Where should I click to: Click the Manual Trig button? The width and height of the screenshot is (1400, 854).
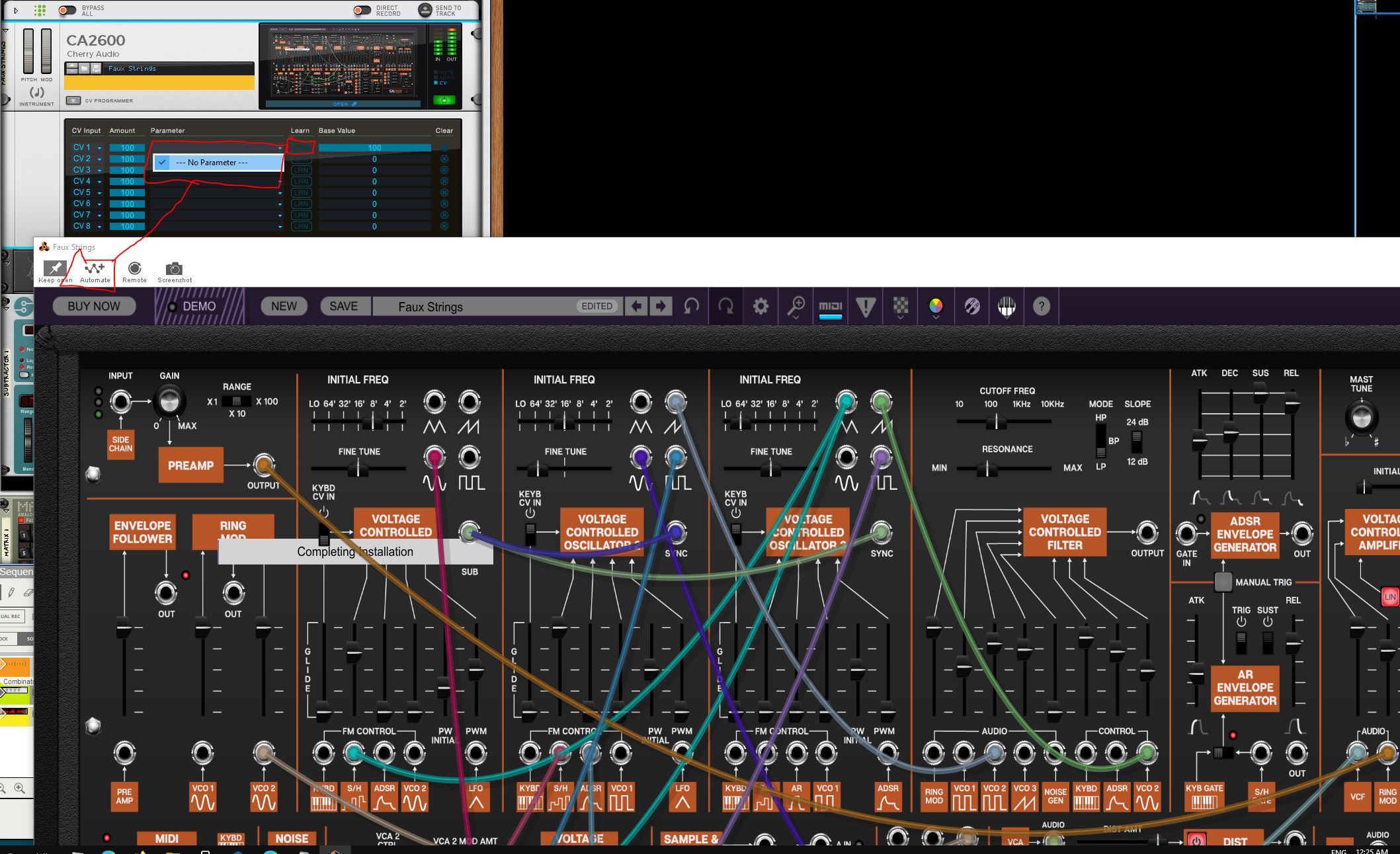point(1223,582)
